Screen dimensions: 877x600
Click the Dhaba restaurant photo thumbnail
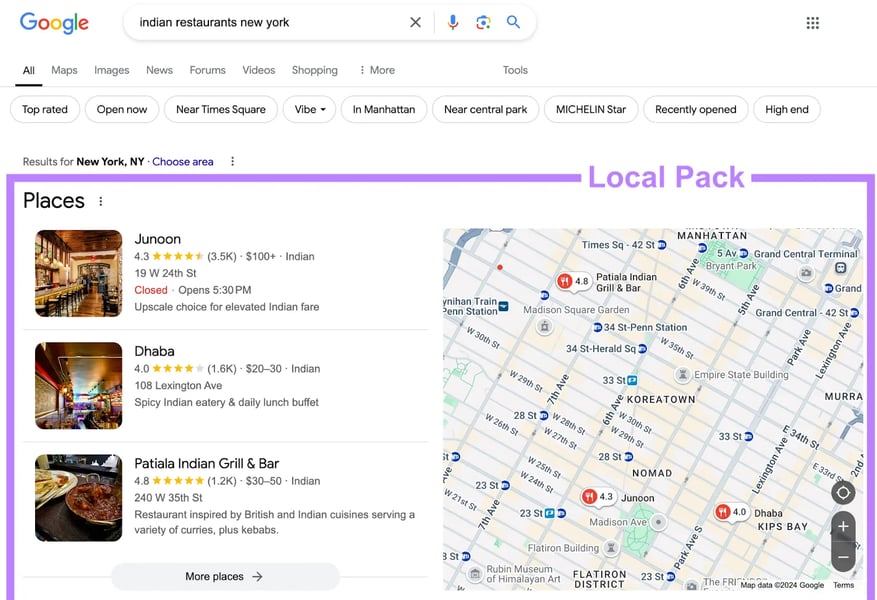[78, 386]
